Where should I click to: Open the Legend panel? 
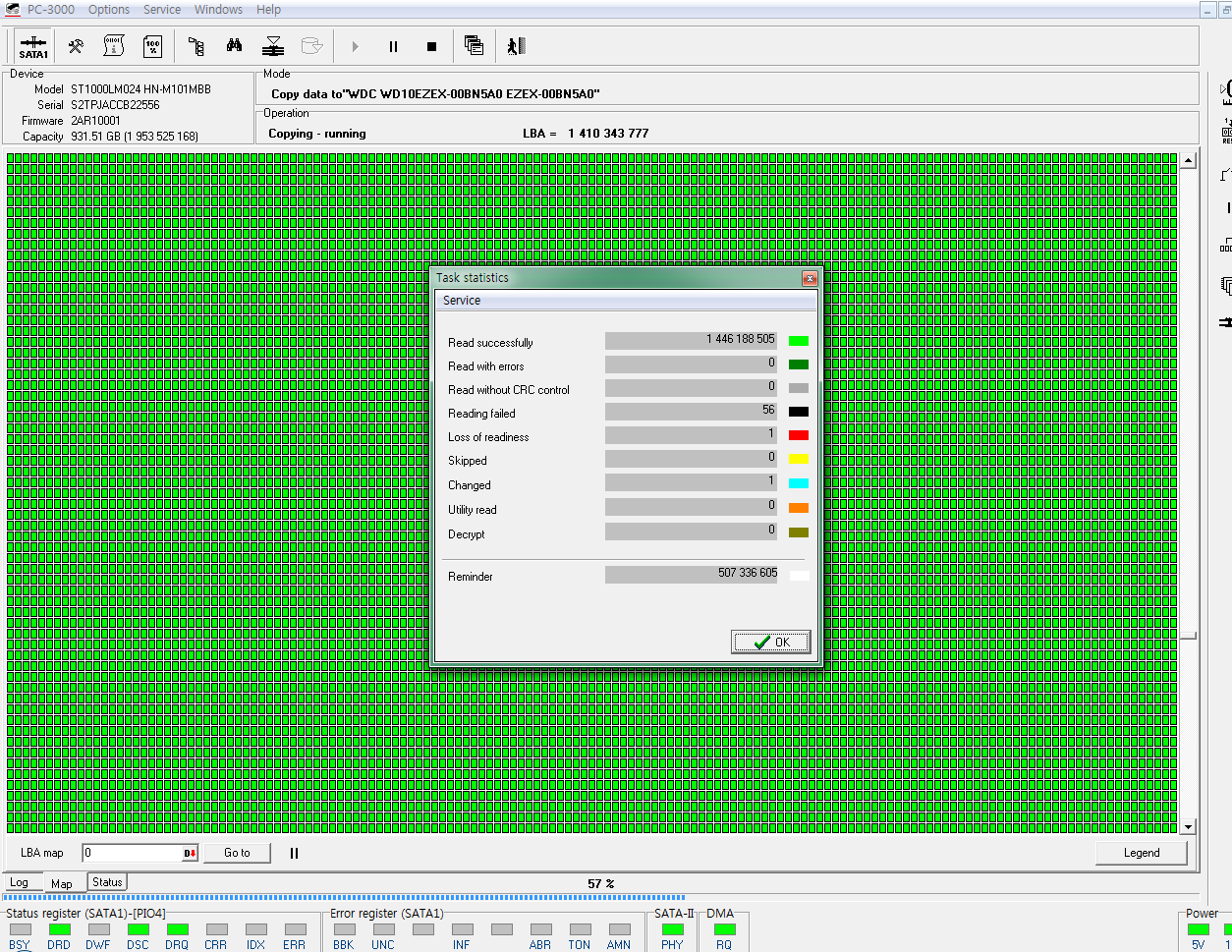(x=1141, y=853)
